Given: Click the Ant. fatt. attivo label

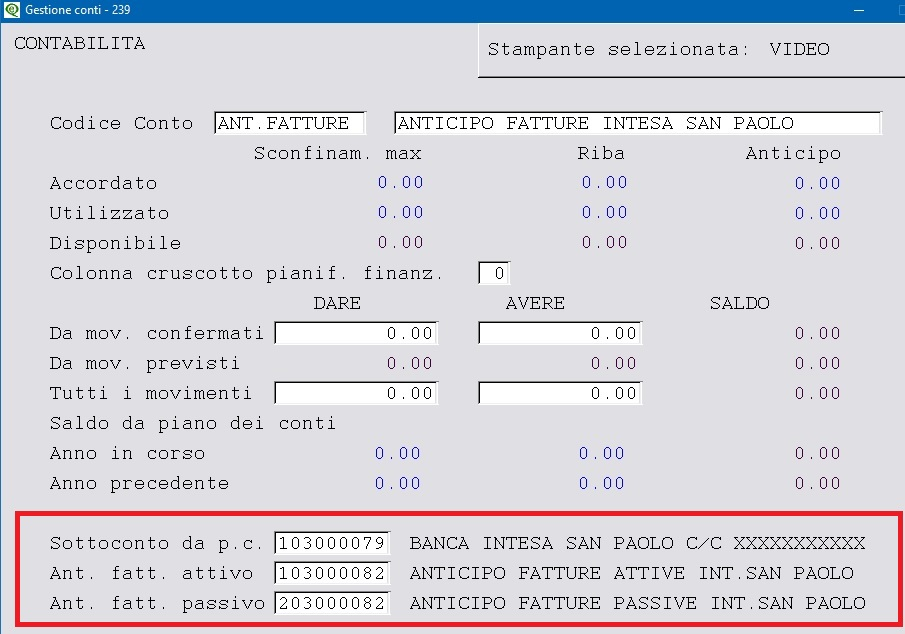Looking at the screenshot, I should (x=151, y=574).
